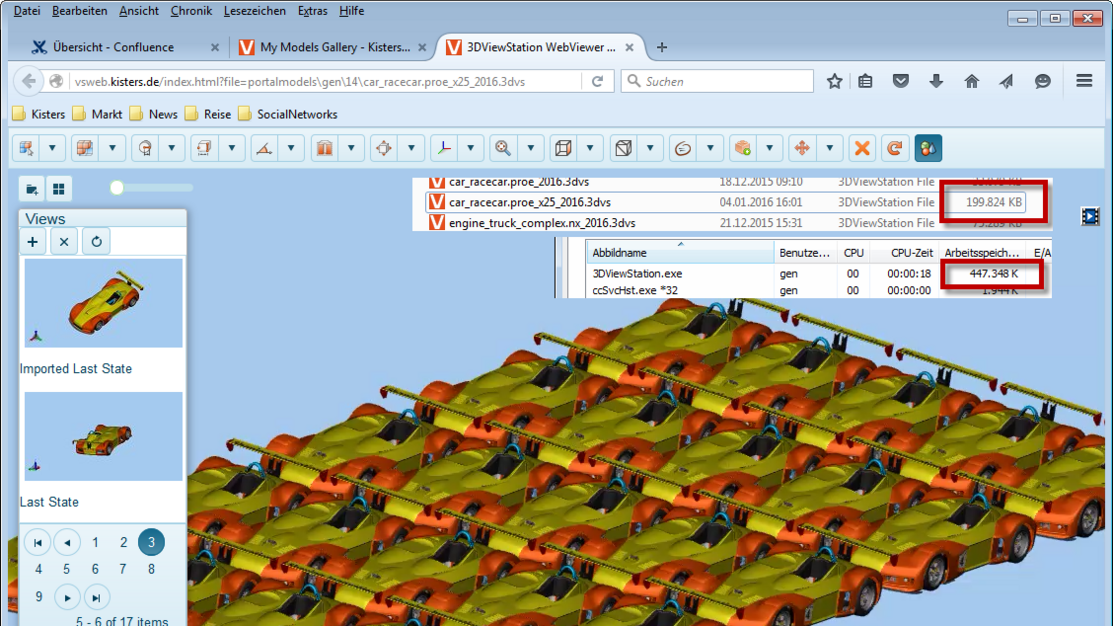Click the coordinate axes tool icon
Image resolution: width=1113 pixels, height=626 pixels.
444,148
